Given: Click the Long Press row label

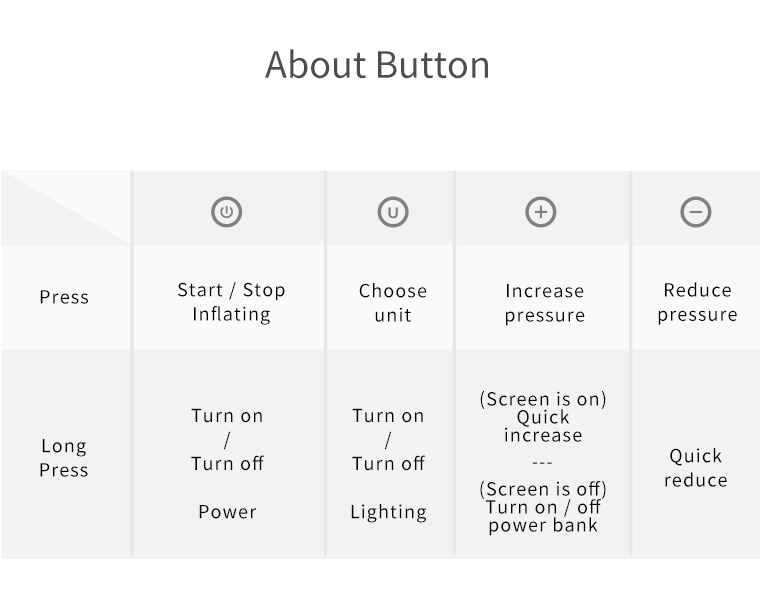Looking at the screenshot, I should click(64, 457).
